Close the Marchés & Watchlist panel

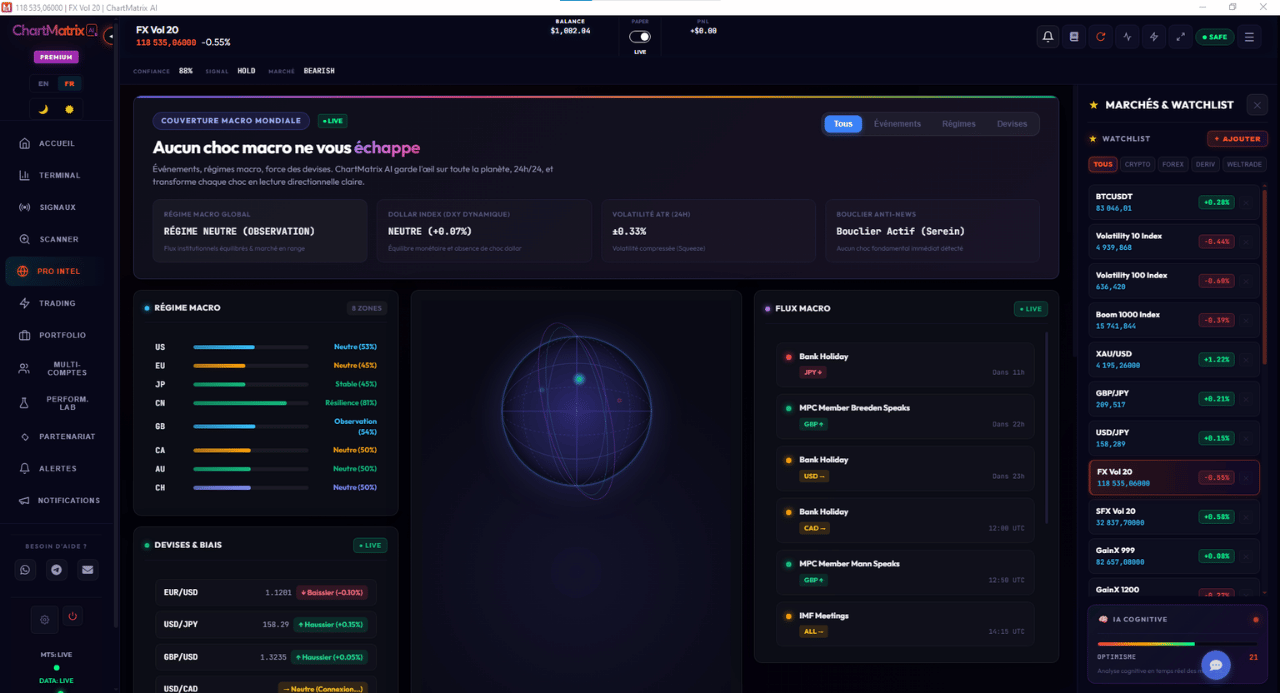tap(1258, 104)
